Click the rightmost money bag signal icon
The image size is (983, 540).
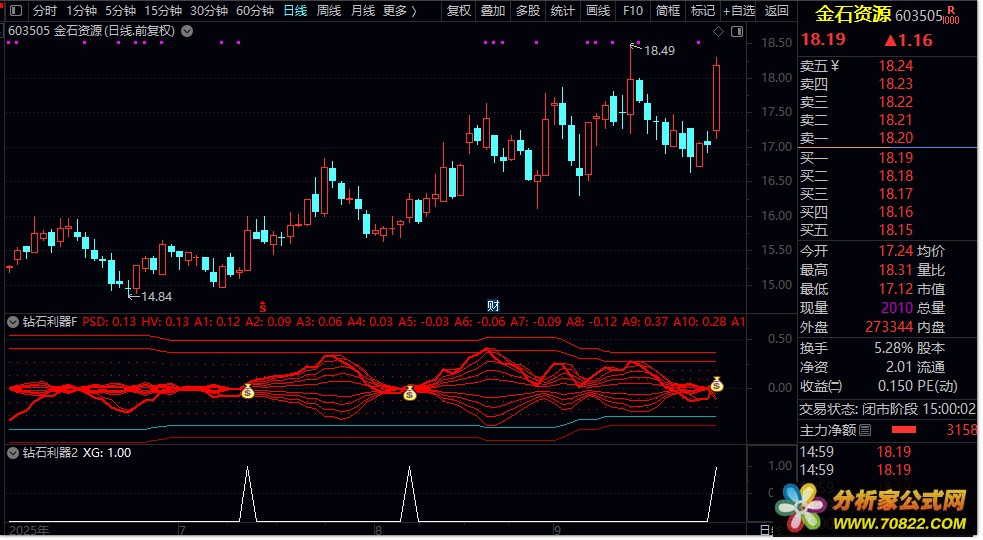[717, 384]
